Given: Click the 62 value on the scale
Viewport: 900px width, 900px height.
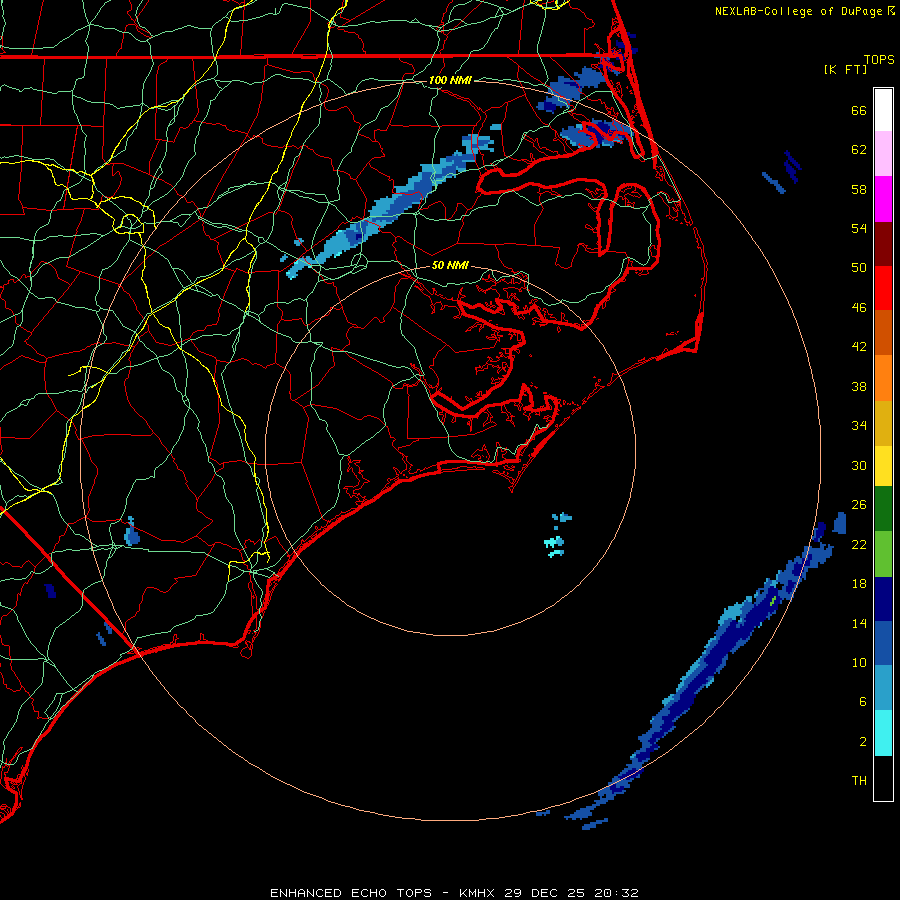Looking at the screenshot, I should [859, 150].
